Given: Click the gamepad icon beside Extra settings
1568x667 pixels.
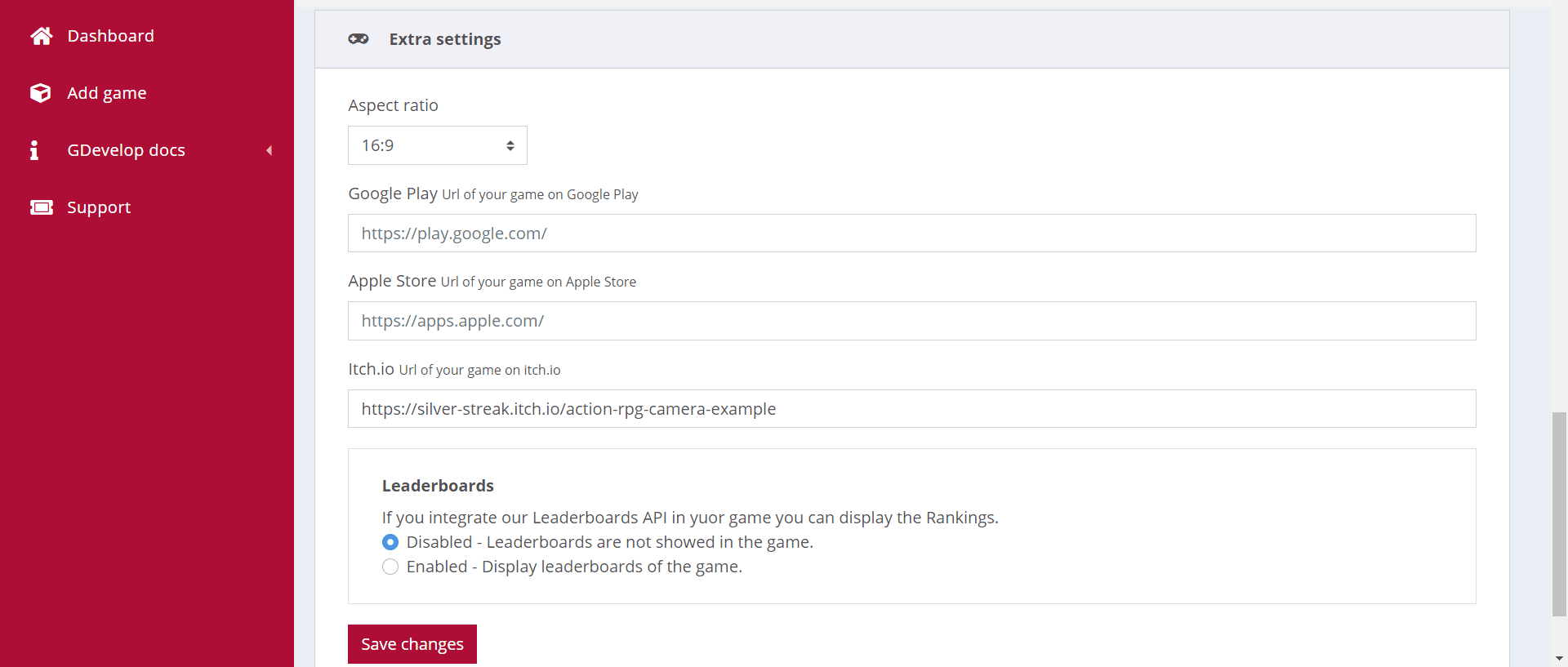Looking at the screenshot, I should click(359, 39).
